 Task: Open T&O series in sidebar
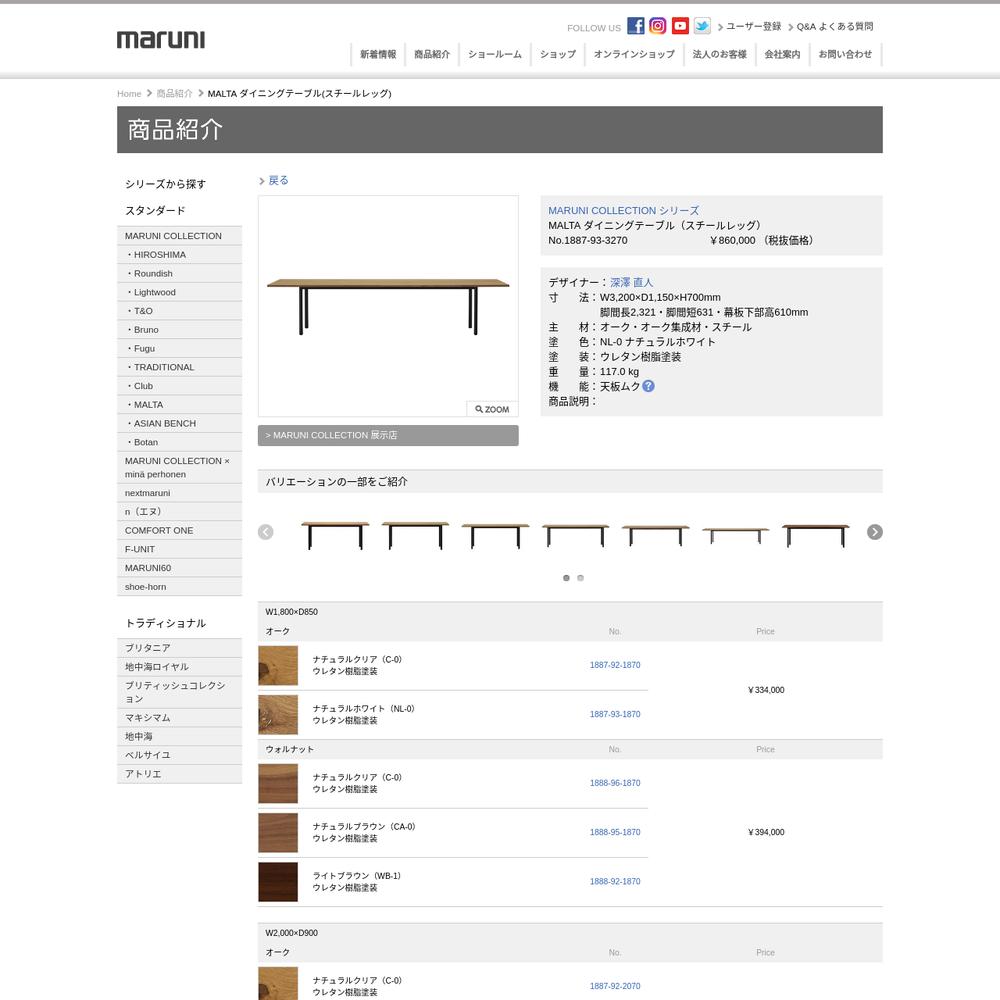179,311
